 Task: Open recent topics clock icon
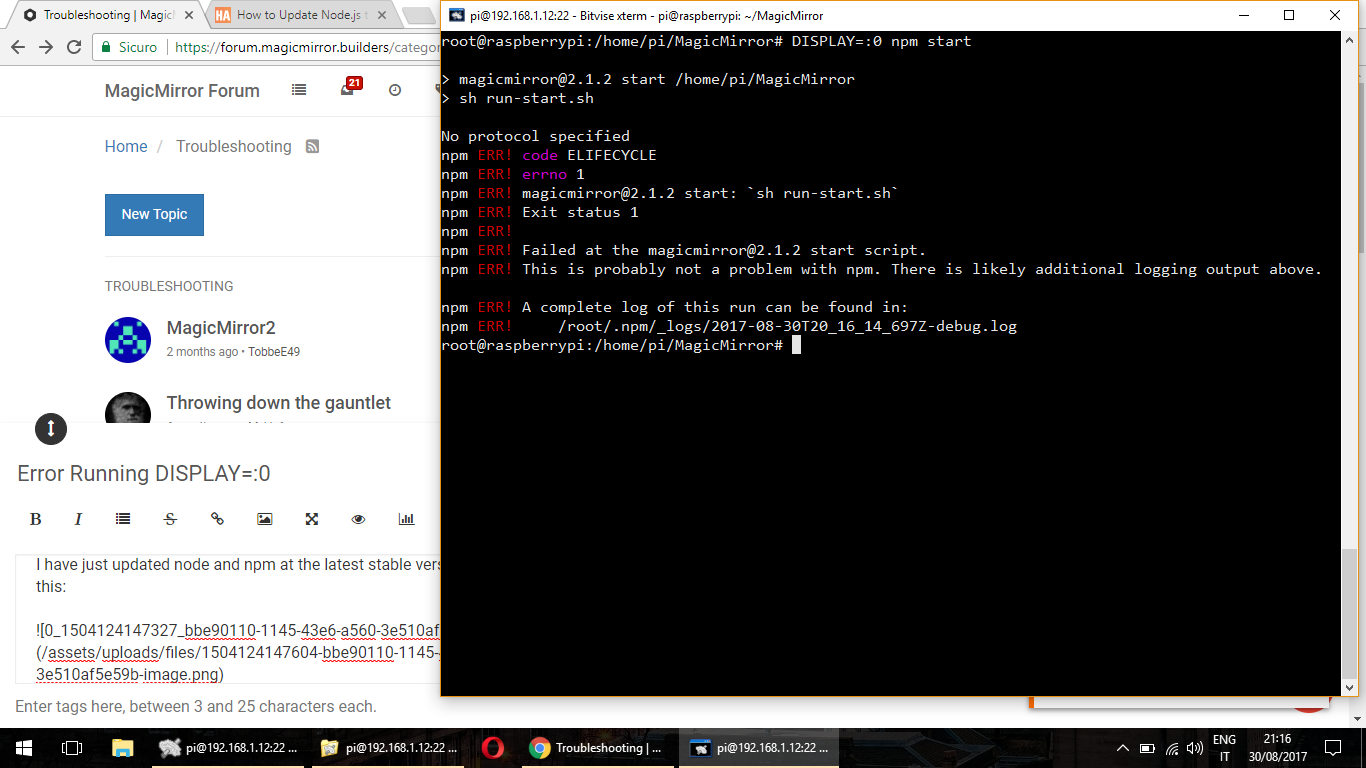click(x=395, y=90)
